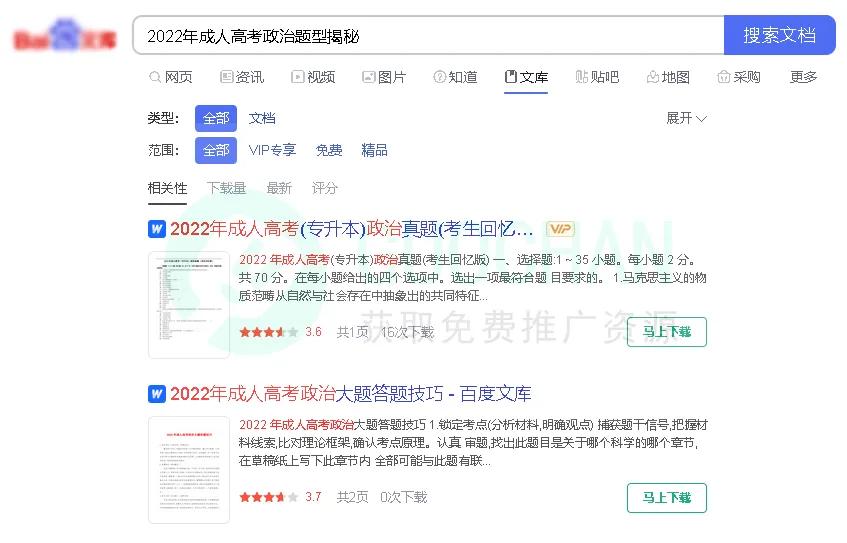Sort results by 评分
847x543 pixels.
click(325, 189)
